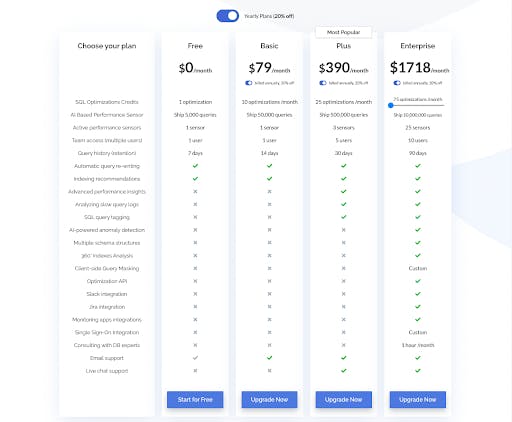512x422 pixels.
Task: Toggle billed annually switch under Plus price
Action: tap(323, 83)
